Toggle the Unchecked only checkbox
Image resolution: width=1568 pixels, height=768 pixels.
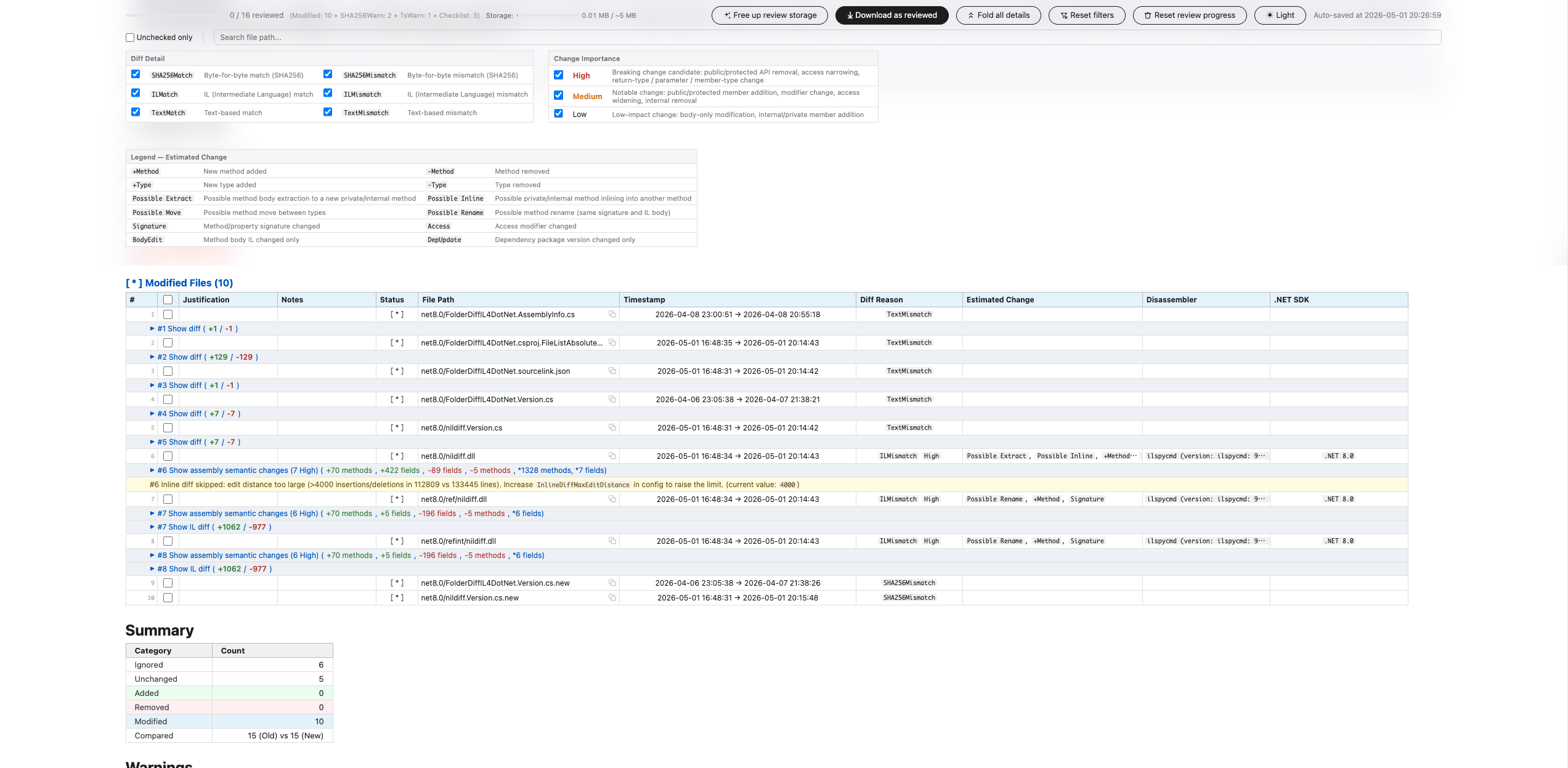[130, 38]
